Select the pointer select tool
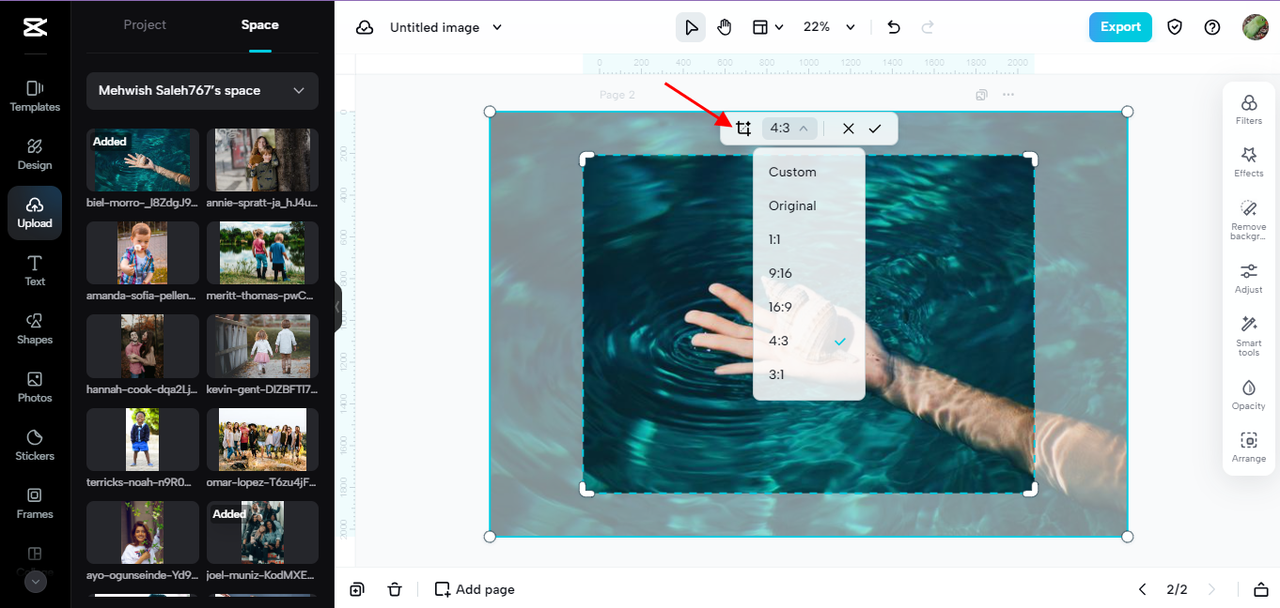 click(690, 27)
